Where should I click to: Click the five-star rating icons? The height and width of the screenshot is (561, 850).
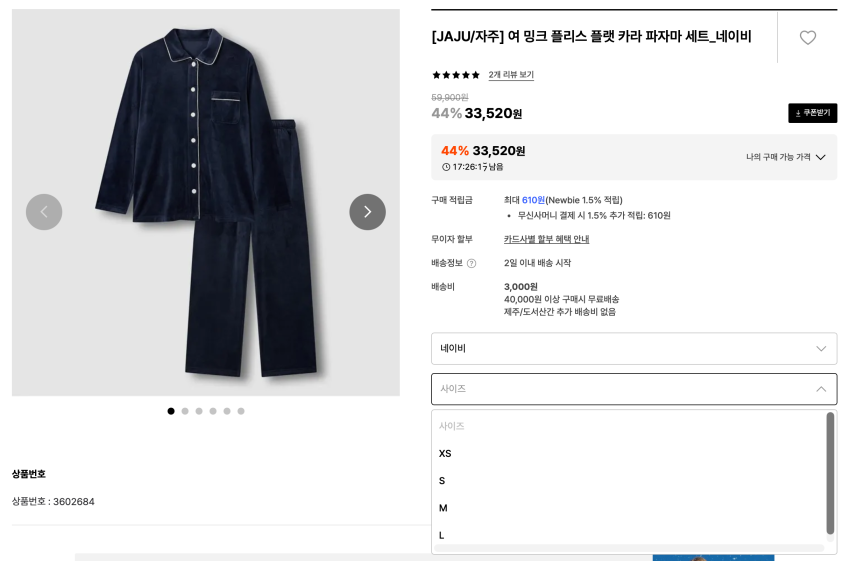click(456, 75)
